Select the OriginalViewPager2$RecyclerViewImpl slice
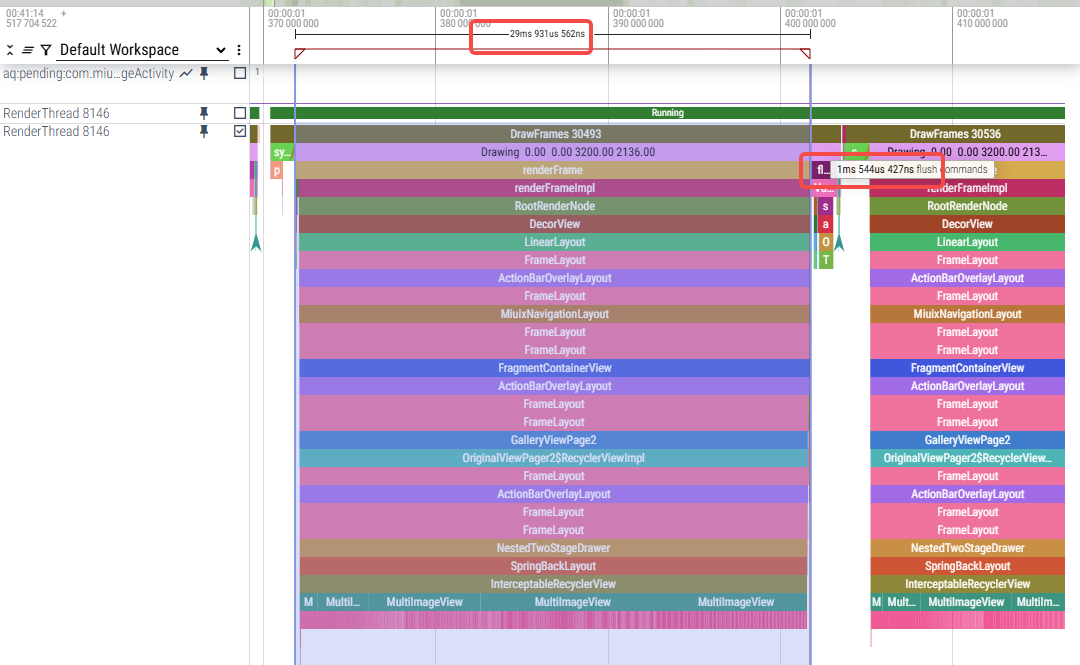Screen dimensions: 1080x665 pyautogui.click(x=554, y=458)
